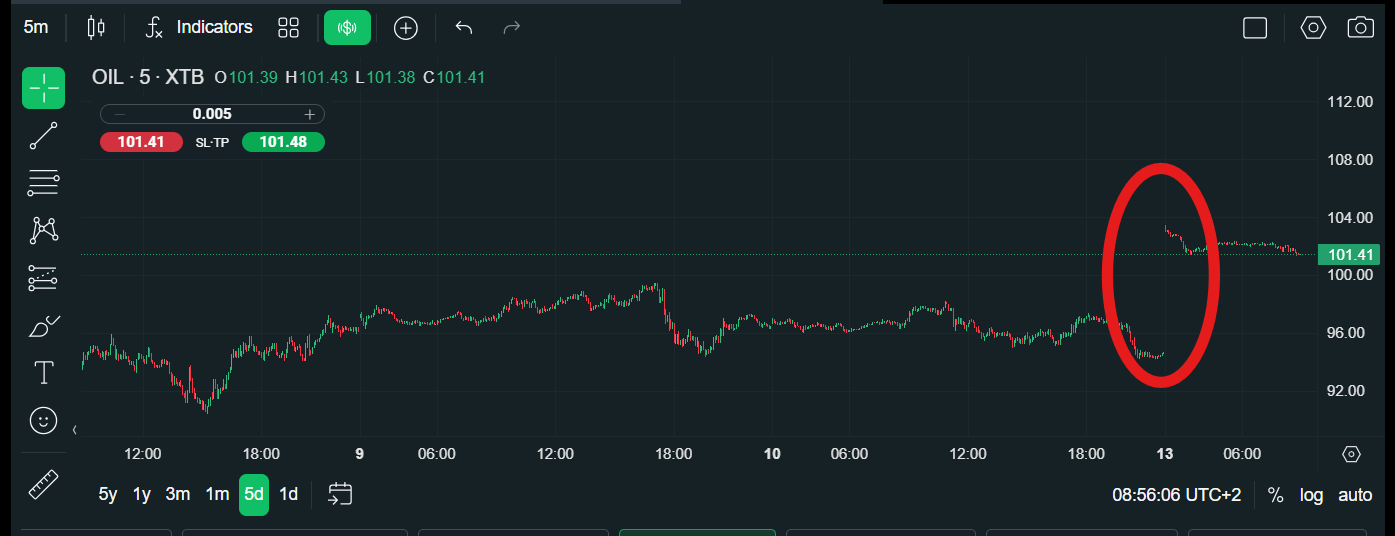Select the 1y time range

(x=142, y=494)
